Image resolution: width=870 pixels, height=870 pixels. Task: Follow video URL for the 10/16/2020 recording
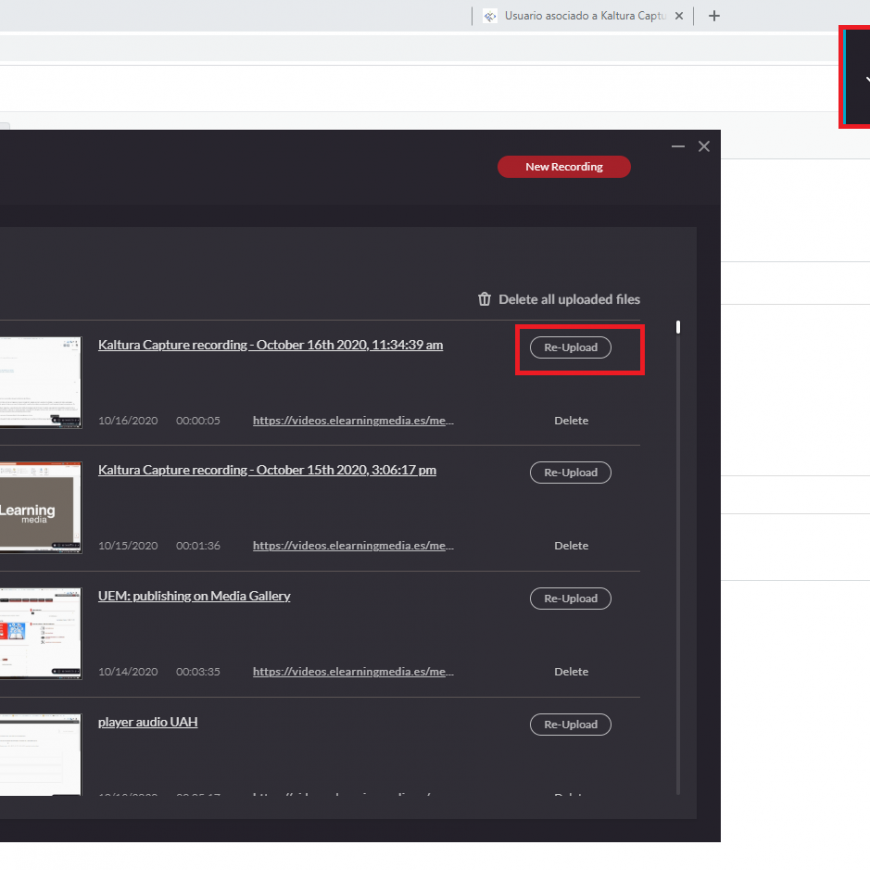coord(353,421)
